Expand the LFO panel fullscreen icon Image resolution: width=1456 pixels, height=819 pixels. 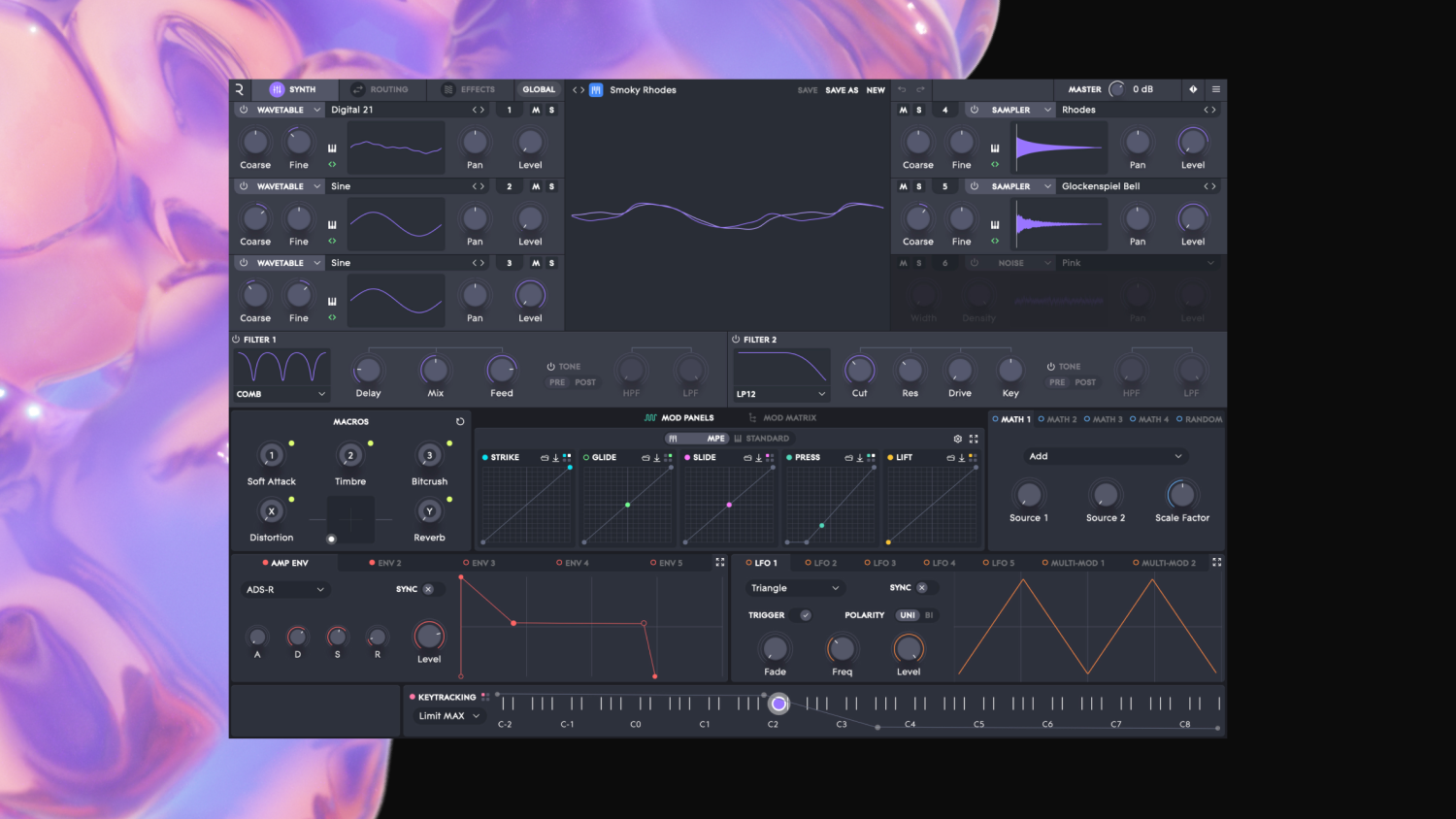1216,562
